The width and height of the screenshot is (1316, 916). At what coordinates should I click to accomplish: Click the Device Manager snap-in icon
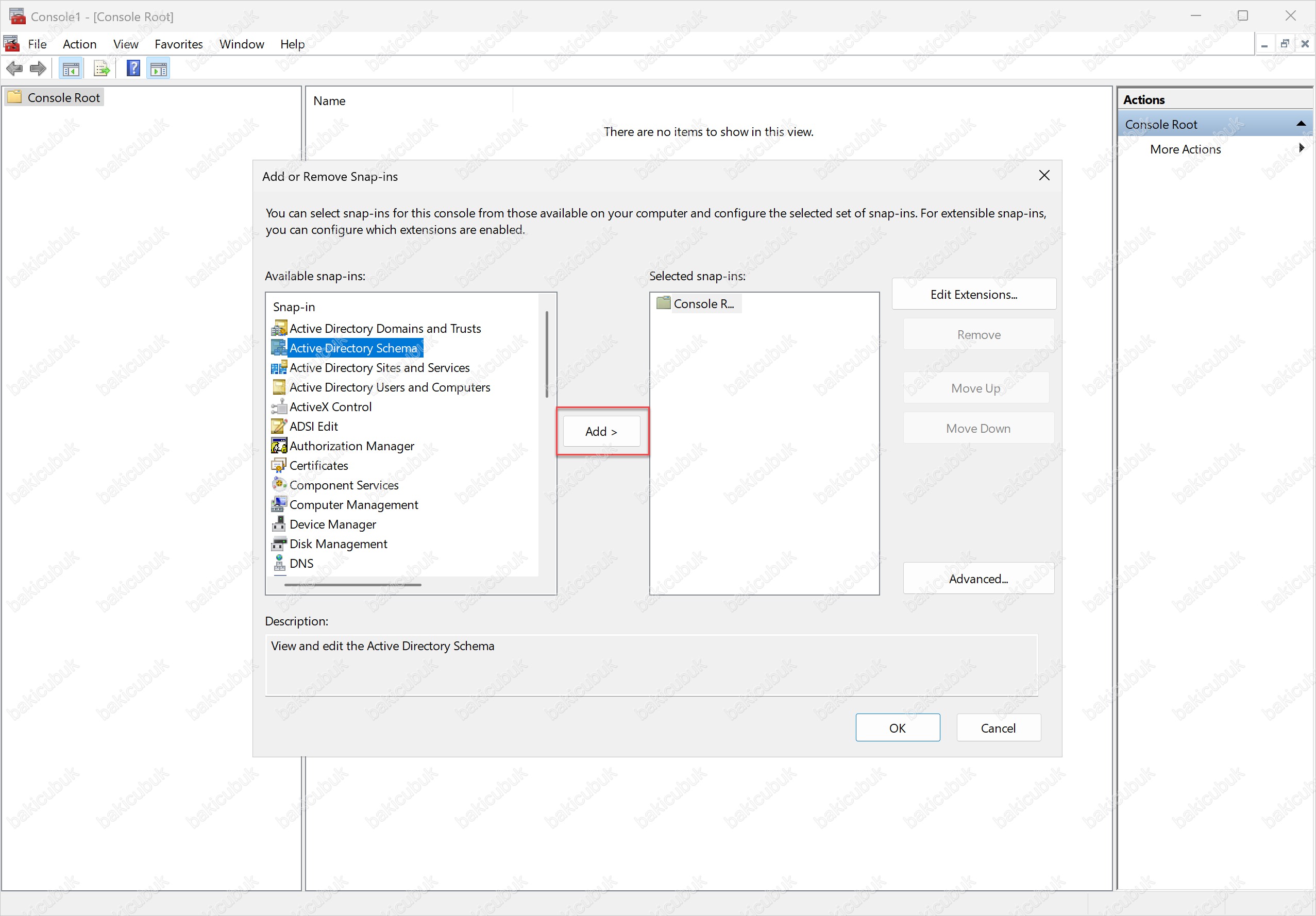(279, 524)
